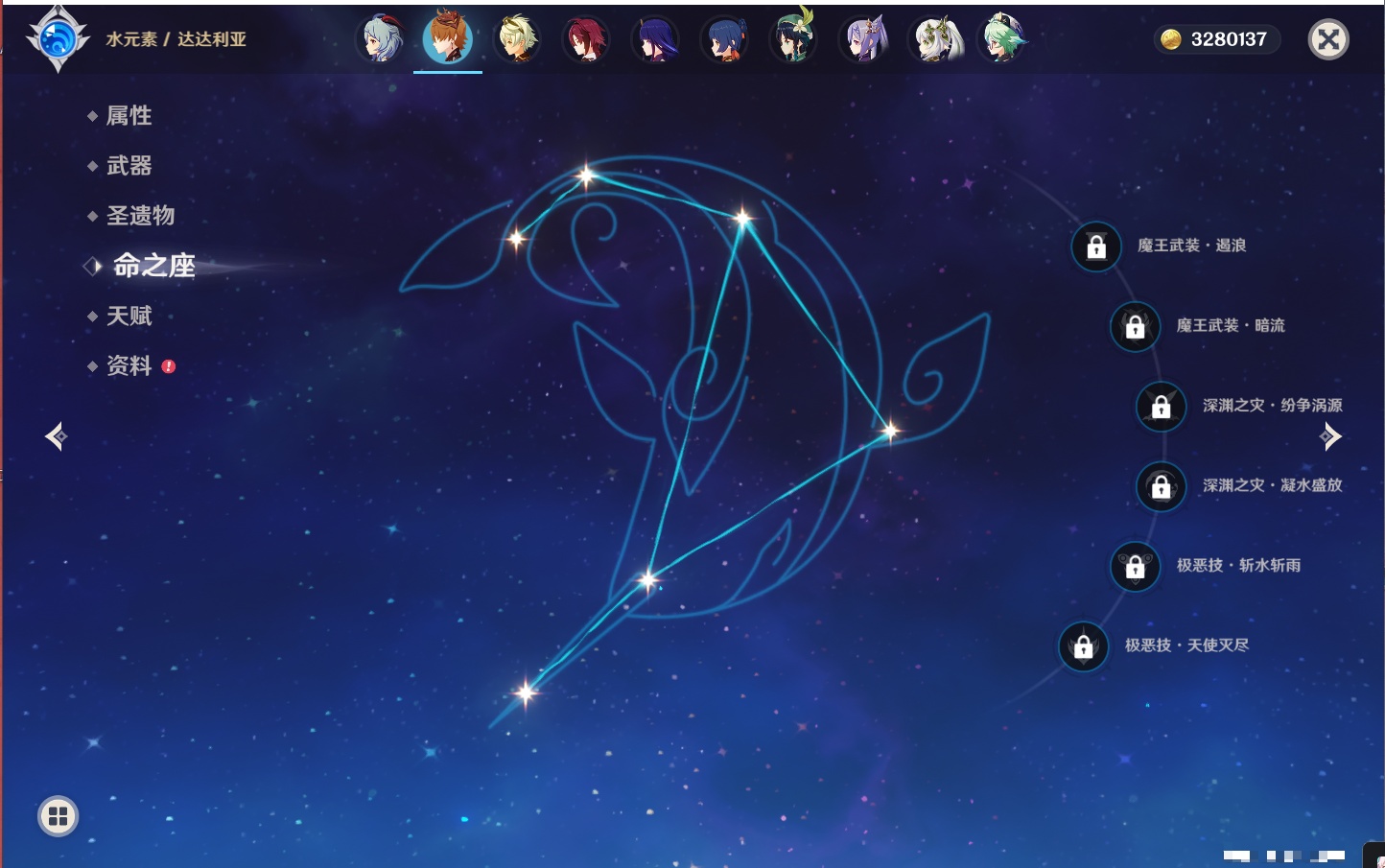Viewport: 1385px width, 868px height.
Task: Select Venti's portrait with green hat
Action: pyautogui.click(x=793, y=38)
